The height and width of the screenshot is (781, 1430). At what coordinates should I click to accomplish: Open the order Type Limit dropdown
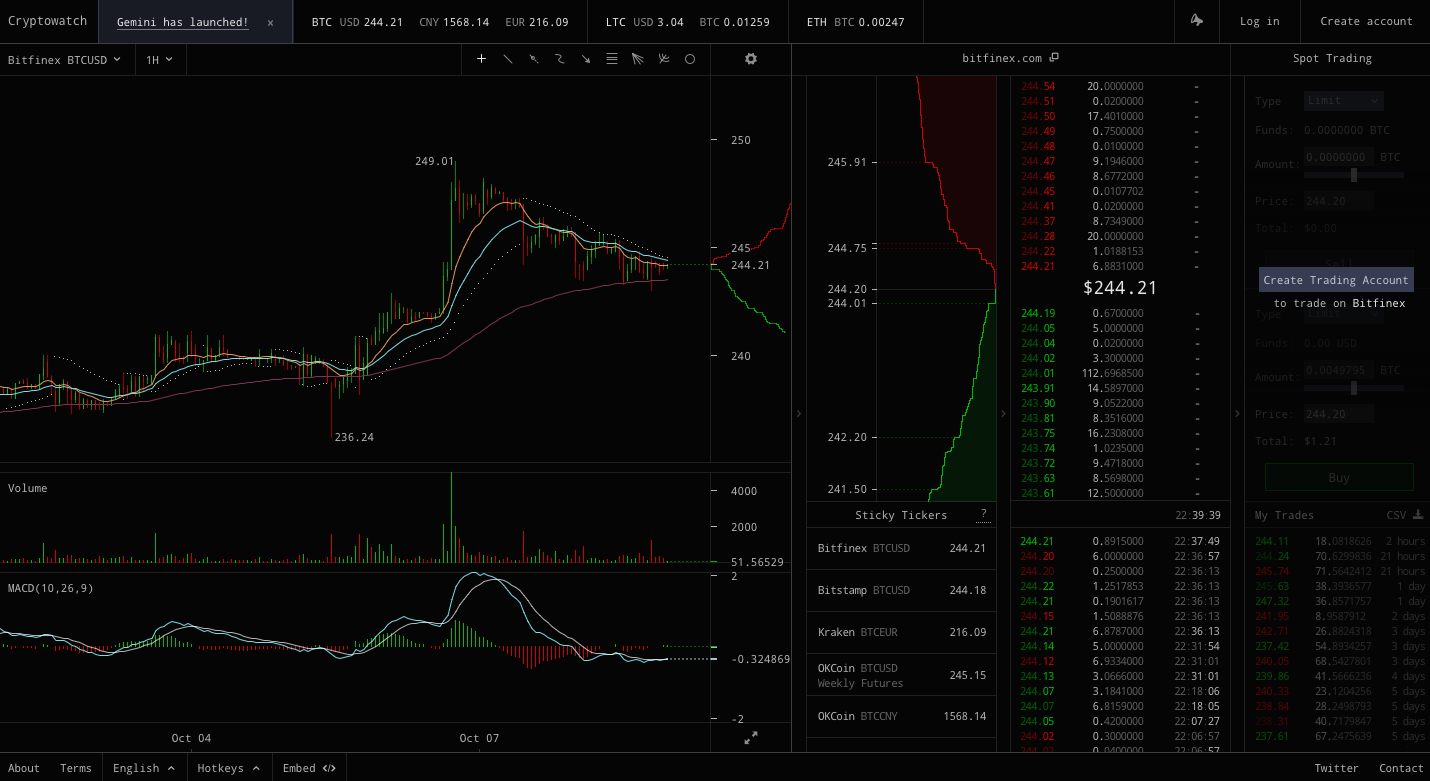[x=1344, y=100]
